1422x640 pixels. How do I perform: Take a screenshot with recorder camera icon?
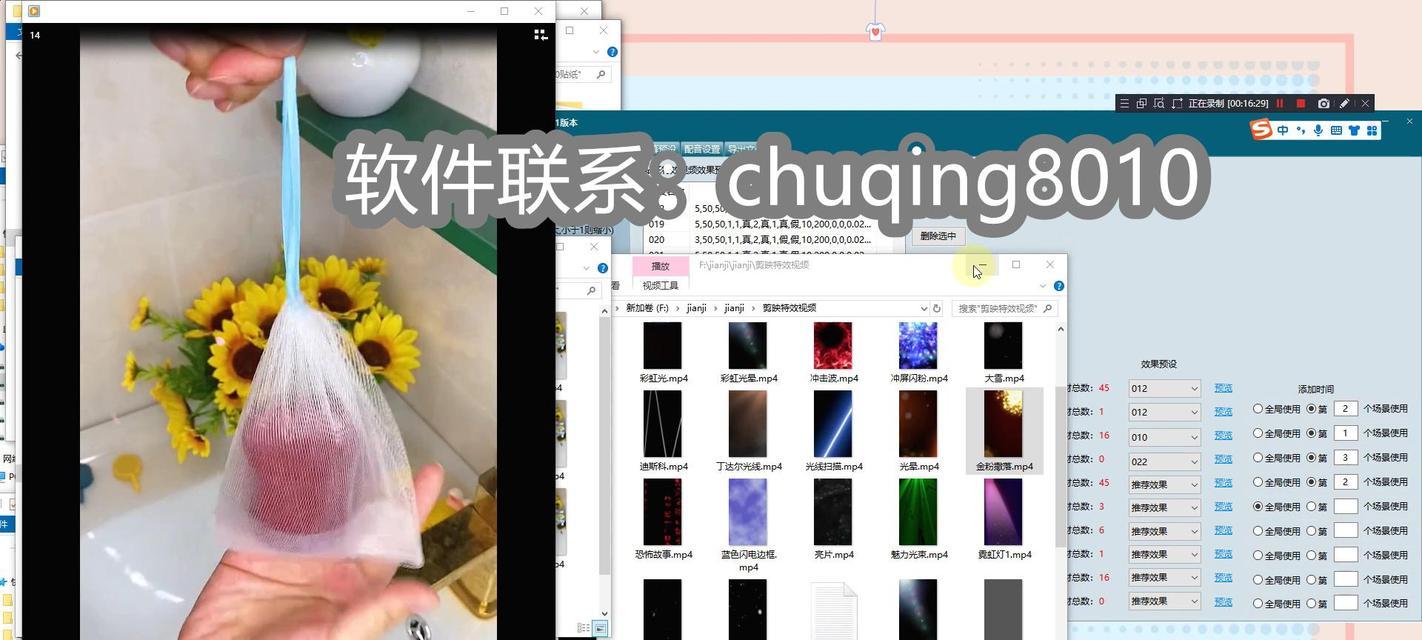click(1323, 103)
